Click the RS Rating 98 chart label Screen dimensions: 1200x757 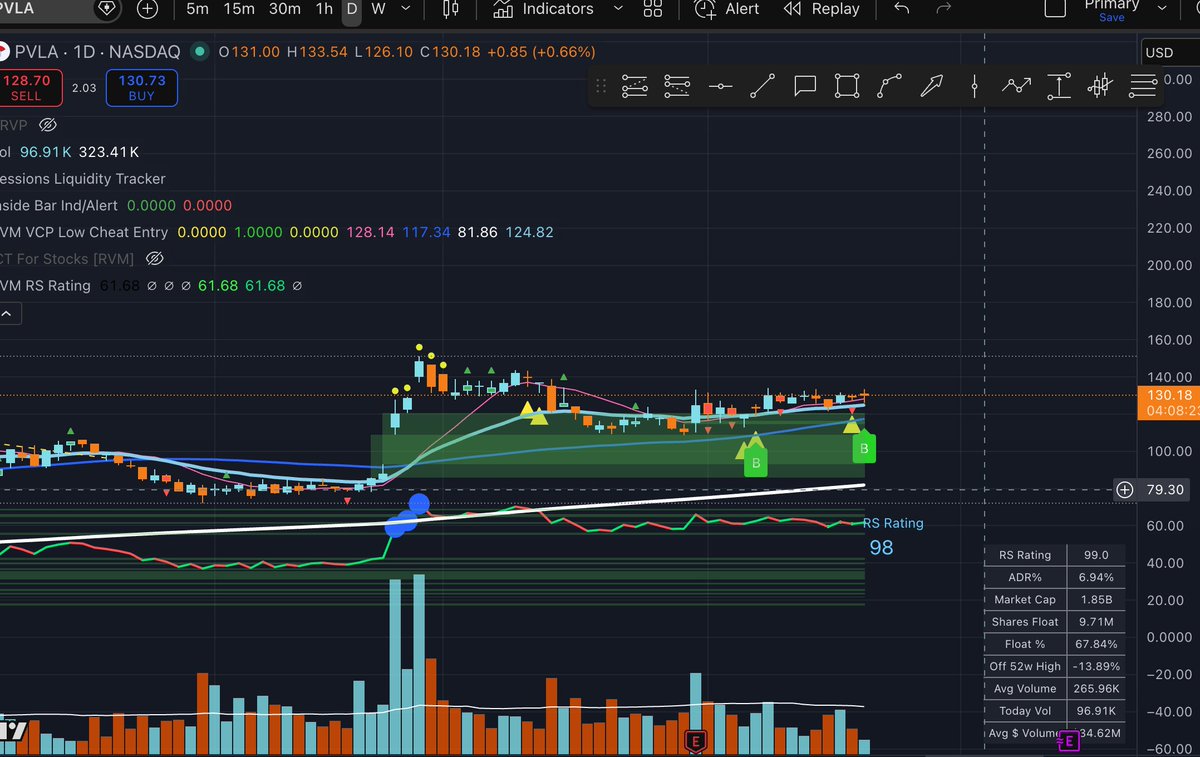coord(893,537)
